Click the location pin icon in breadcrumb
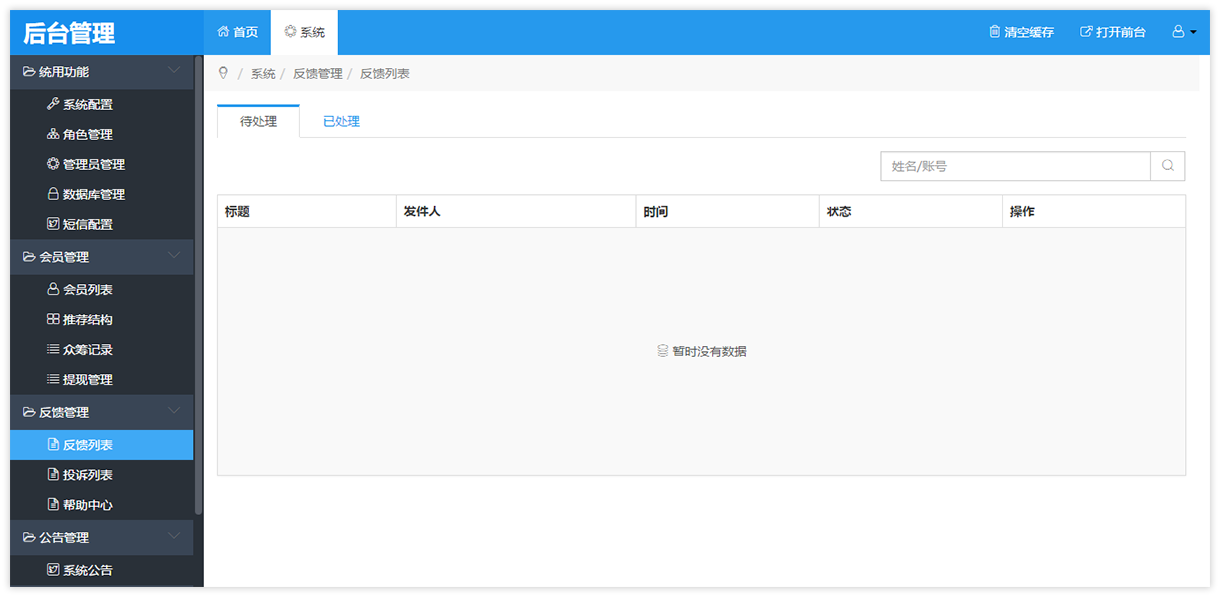The width and height of the screenshot is (1221, 598). [223, 73]
